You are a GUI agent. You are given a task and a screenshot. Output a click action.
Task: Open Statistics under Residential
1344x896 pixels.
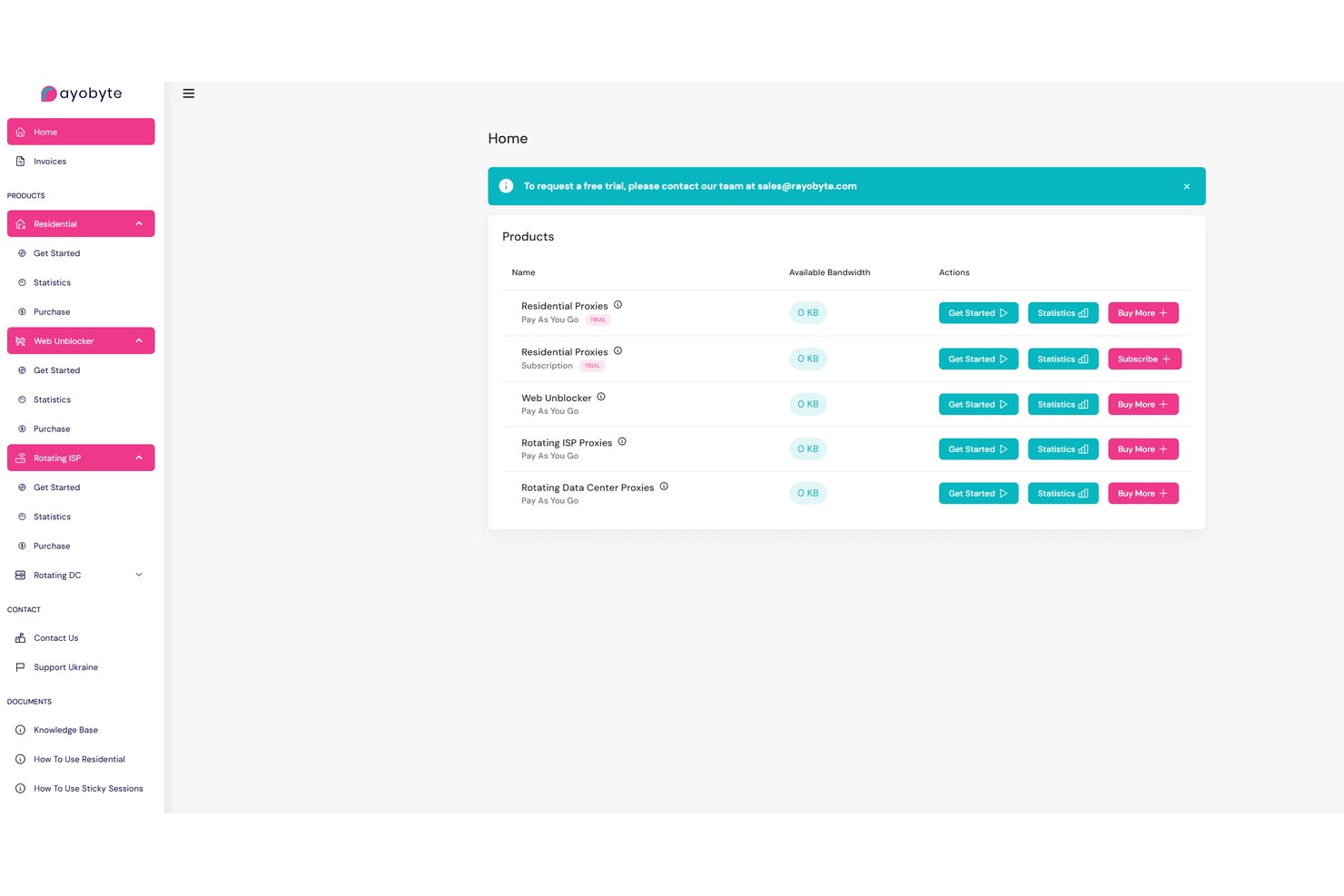[81, 282]
